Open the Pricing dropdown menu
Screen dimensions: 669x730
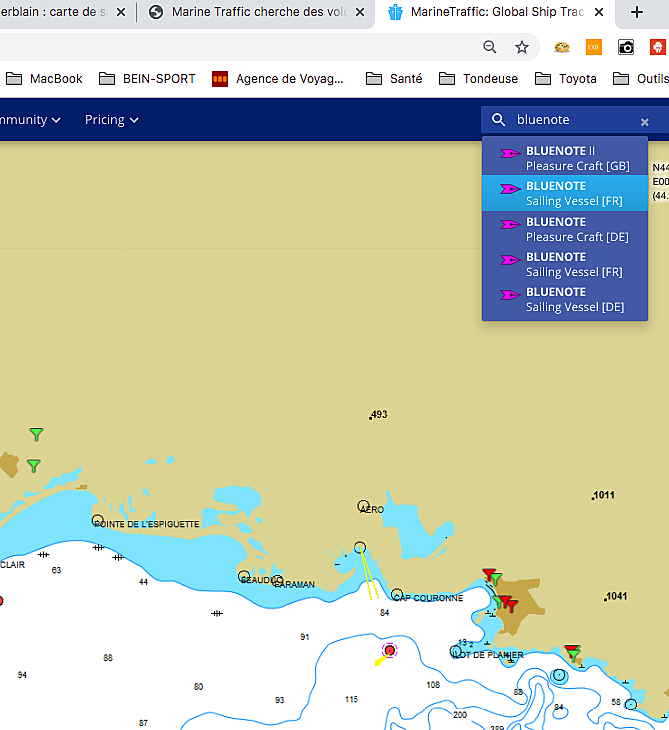pyautogui.click(x=112, y=120)
